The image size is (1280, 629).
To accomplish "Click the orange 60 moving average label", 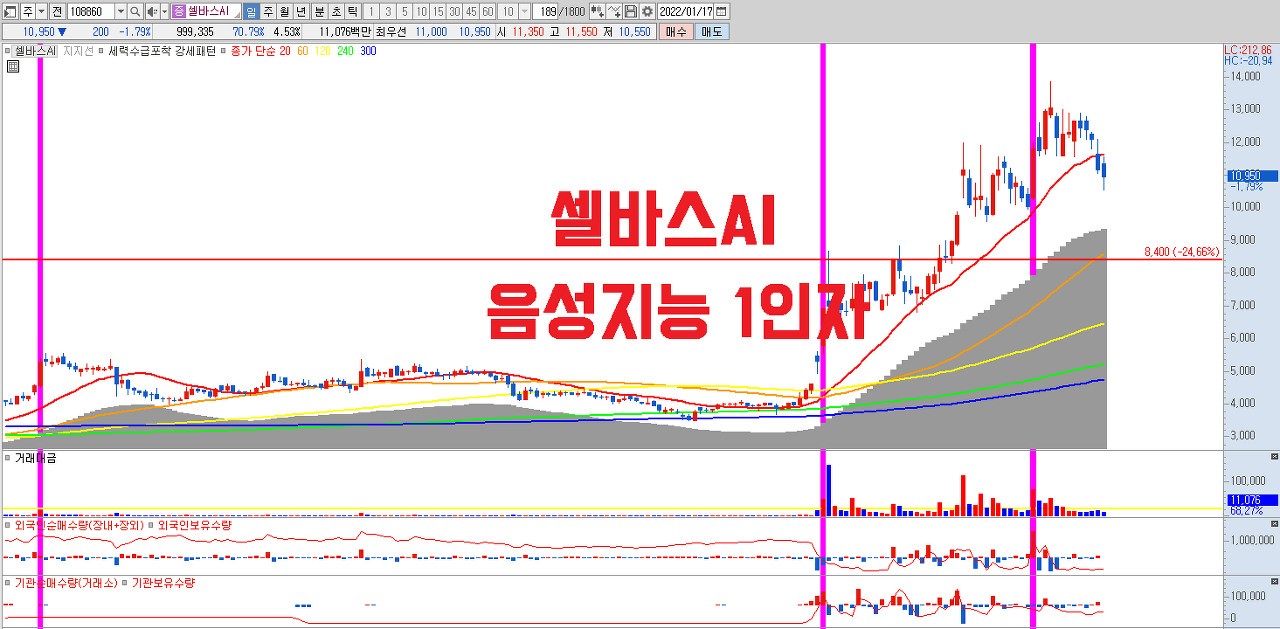I will click(303, 50).
